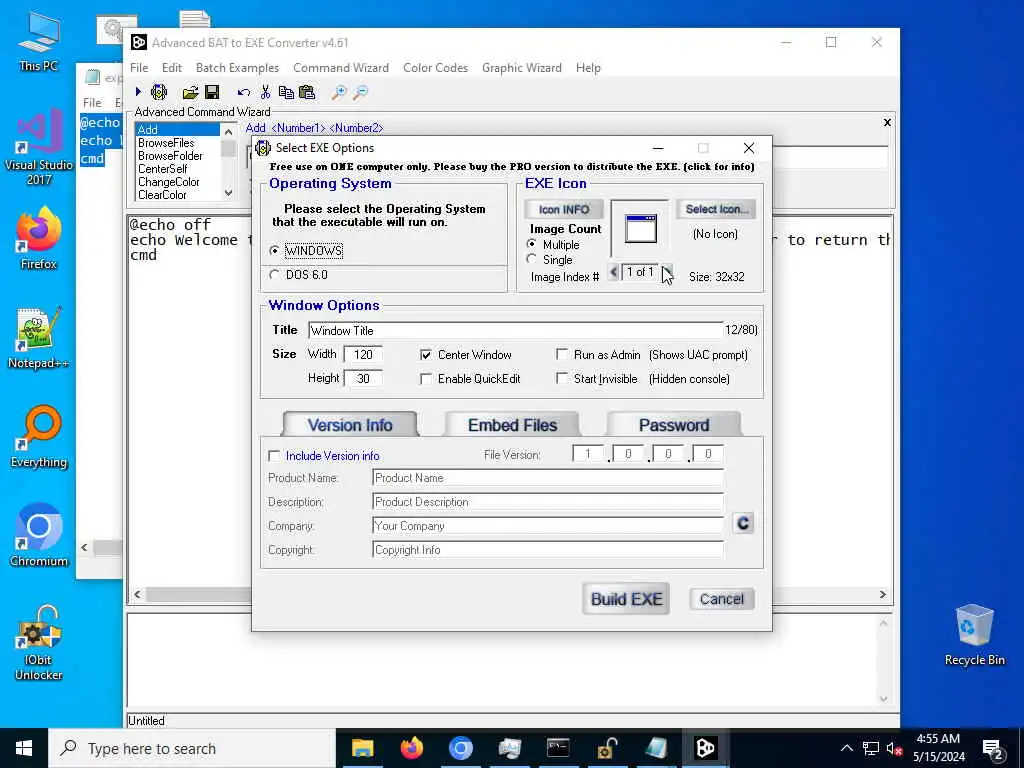
Task: Click the EXE icon preview image
Action: (x=640, y=229)
